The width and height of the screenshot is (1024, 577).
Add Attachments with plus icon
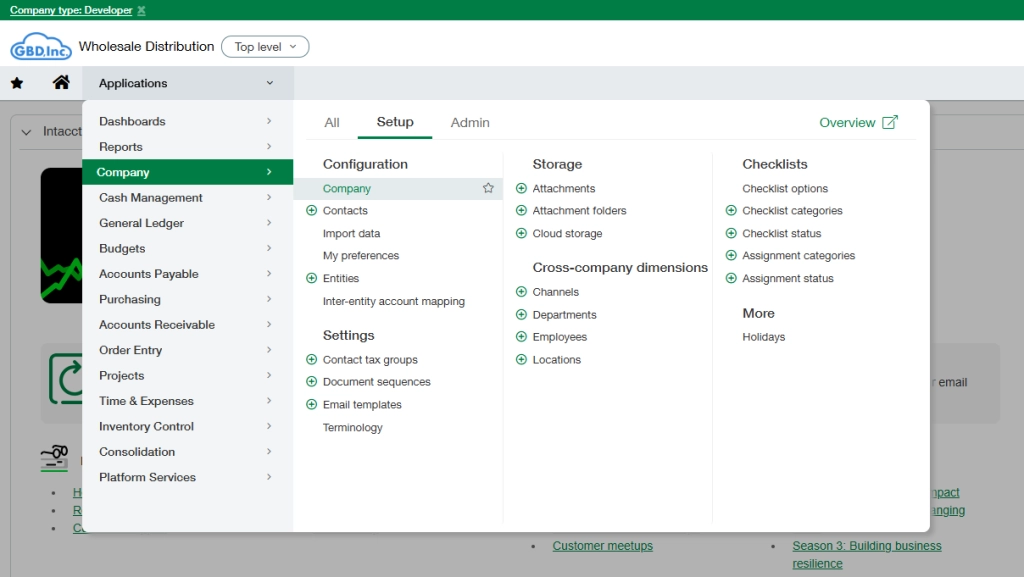tap(521, 188)
